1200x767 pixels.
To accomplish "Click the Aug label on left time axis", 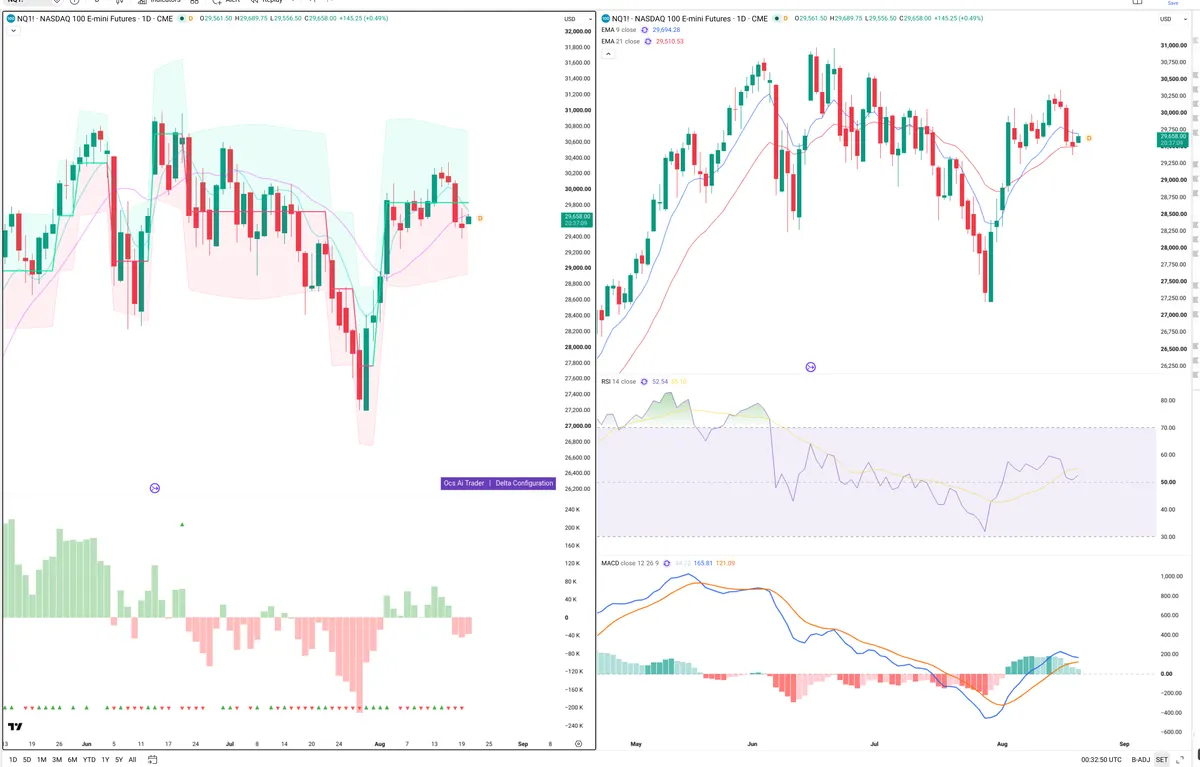I will pyautogui.click(x=378, y=744).
